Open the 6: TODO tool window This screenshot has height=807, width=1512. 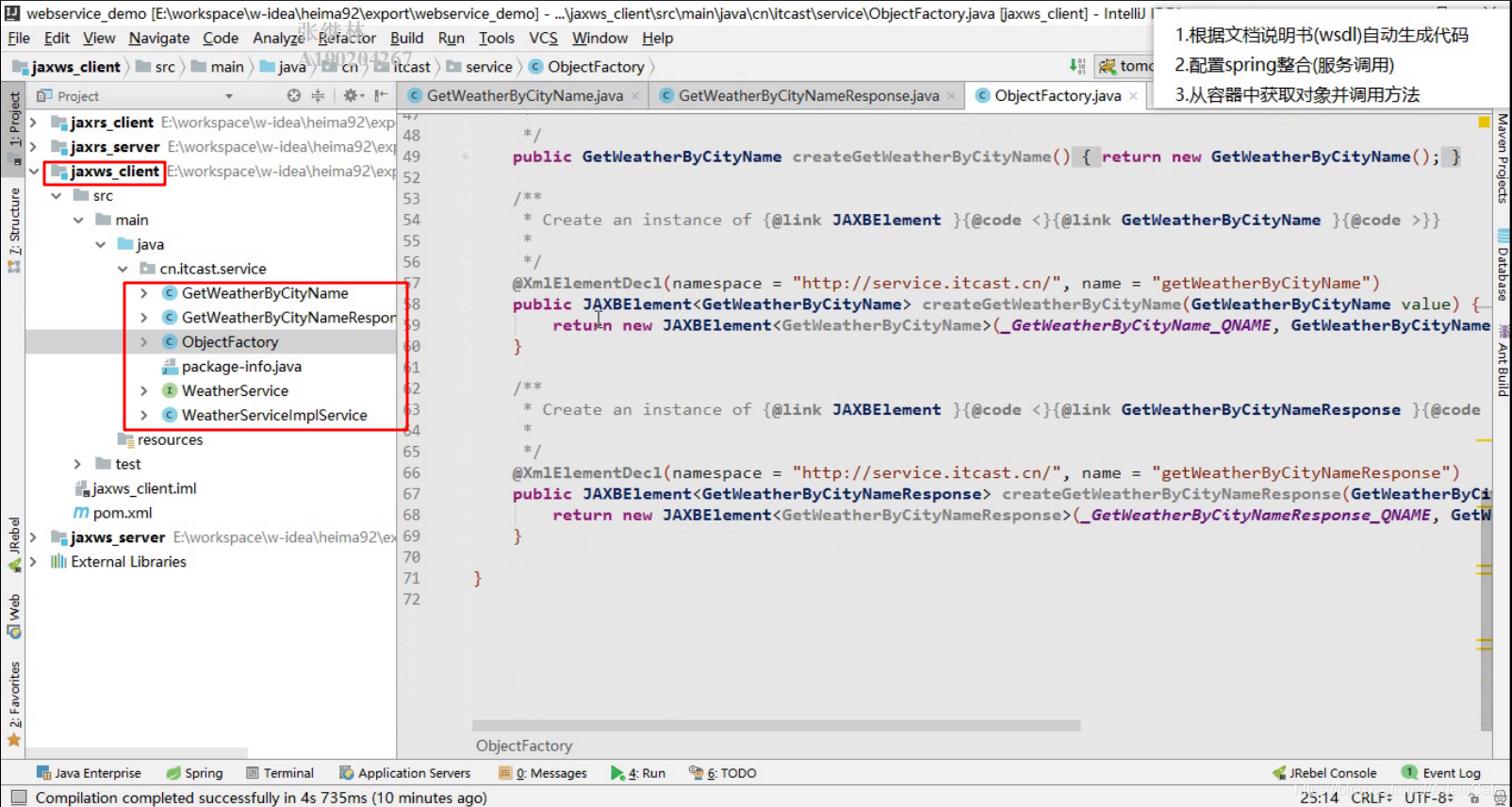723,773
